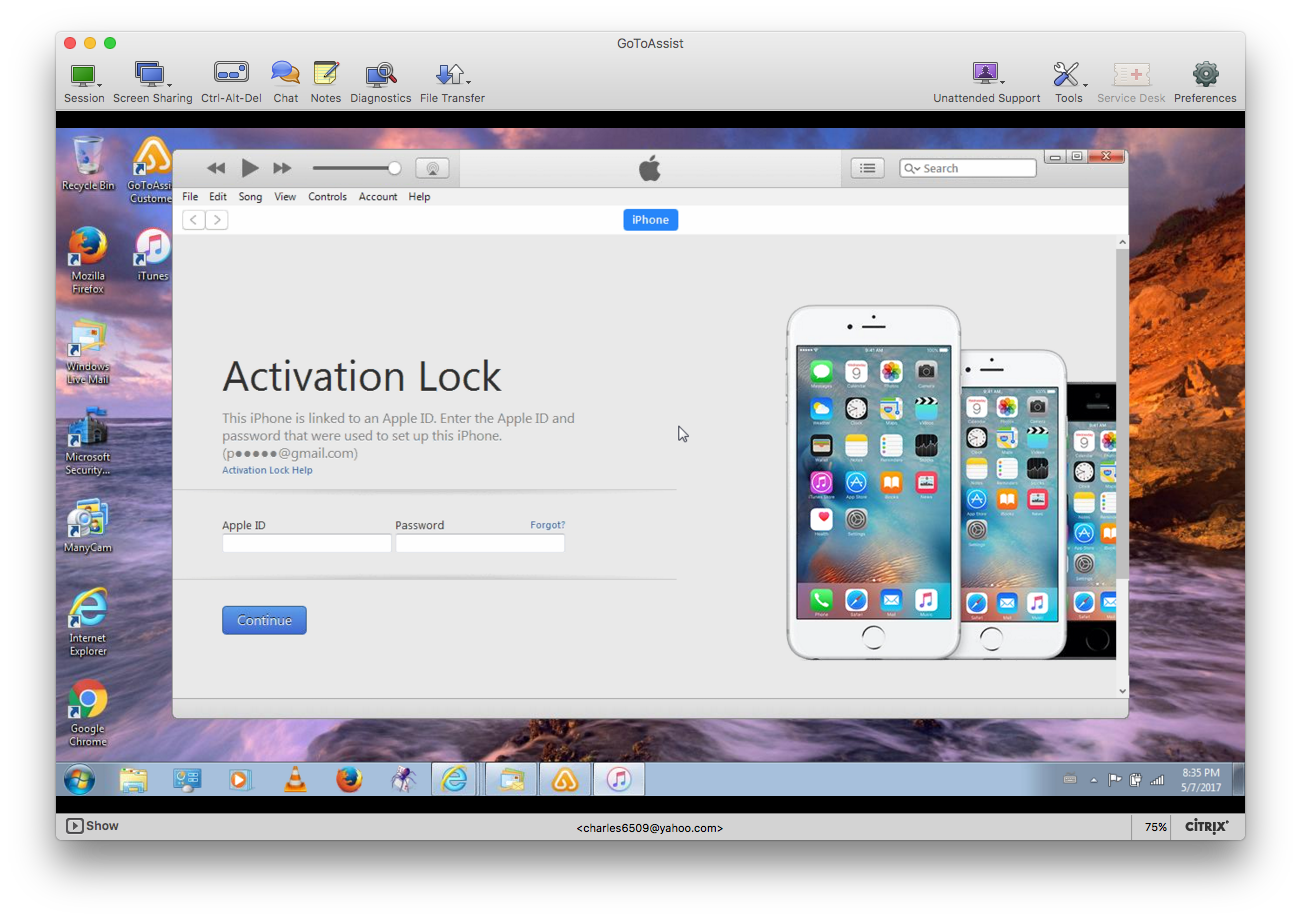Click the Password input field
Image resolution: width=1301 pixels, height=920 pixels.
tap(480, 543)
